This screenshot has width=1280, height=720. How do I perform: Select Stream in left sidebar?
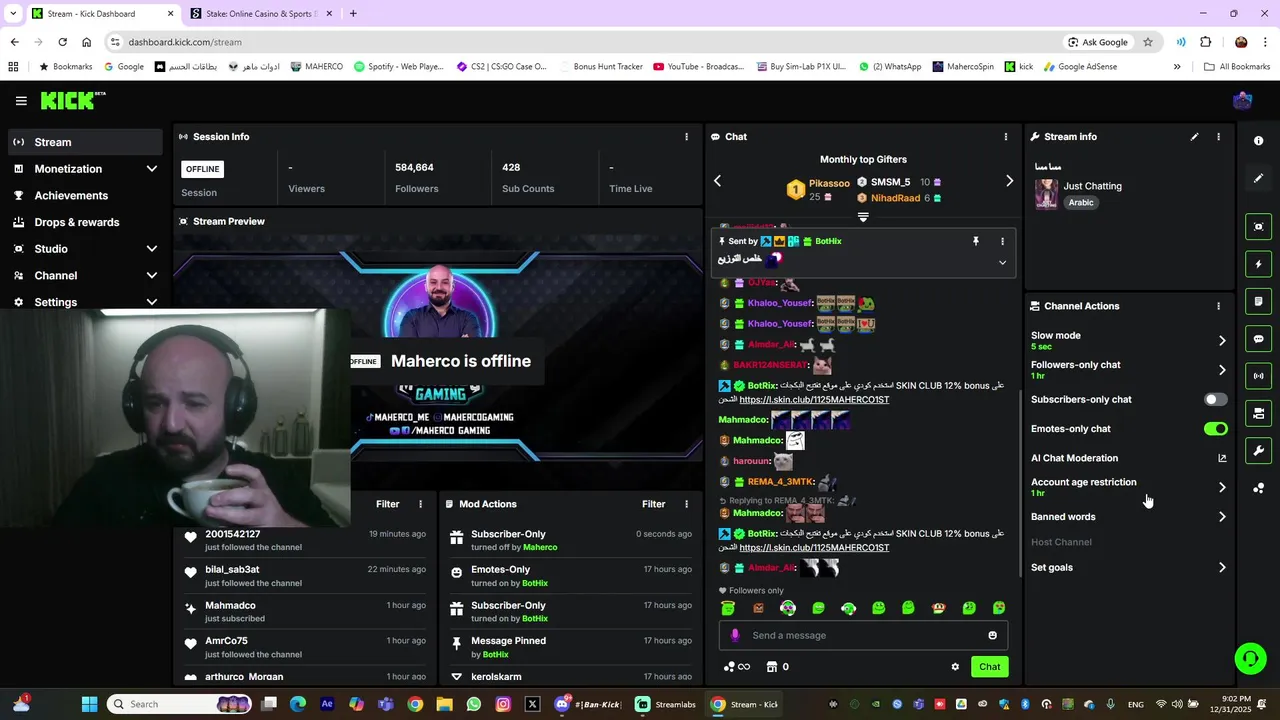(x=86, y=142)
